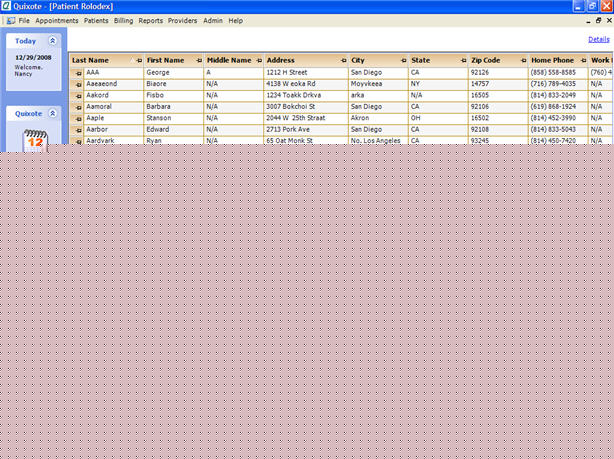Image resolution: width=614 pixels, height=459 pixels.
Task: Pin the Zip Code column header
Action: coord(523,61)
